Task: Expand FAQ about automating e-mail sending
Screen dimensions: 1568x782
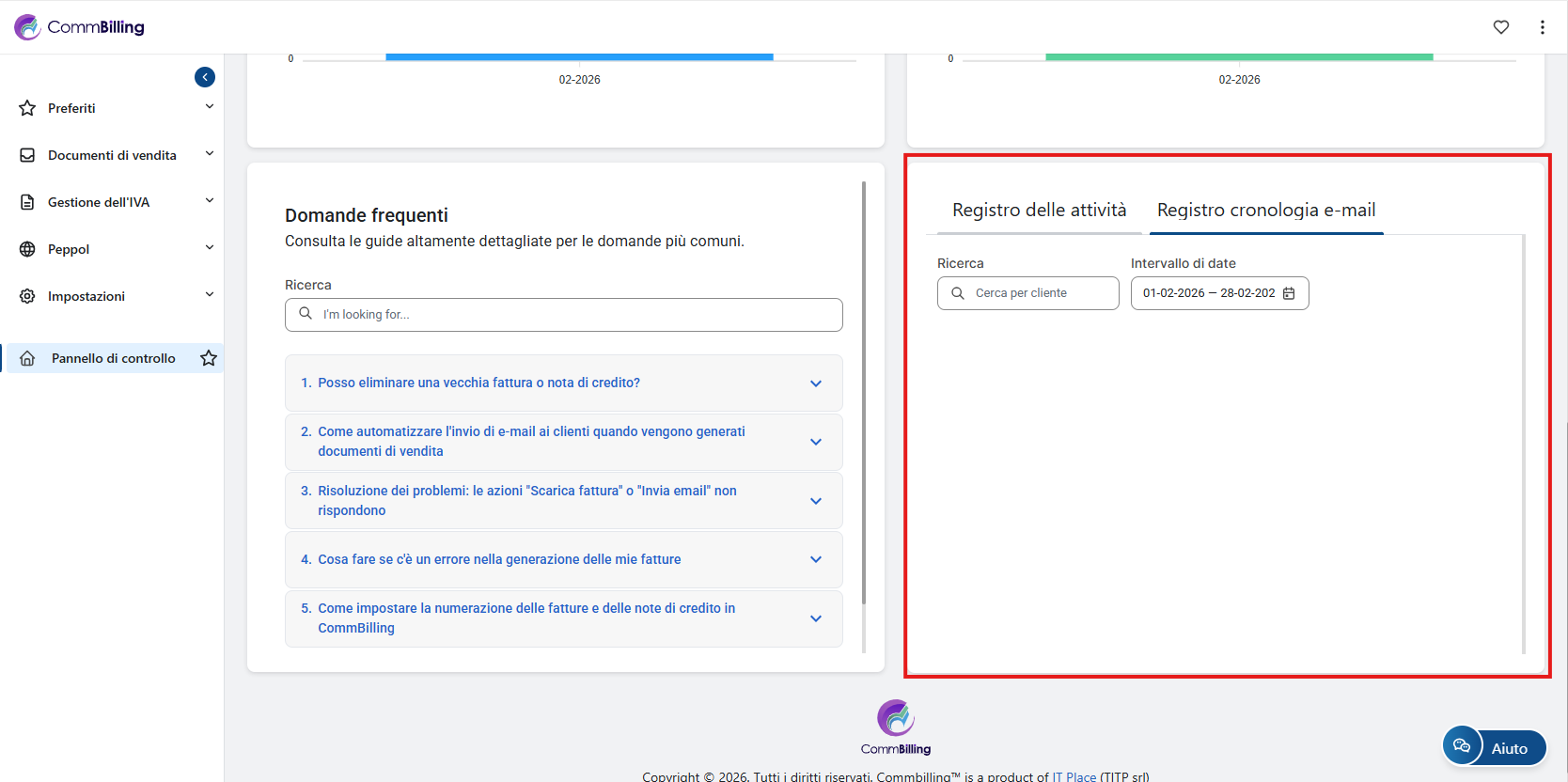Action: pyautogui.click(x=563, y=442)
